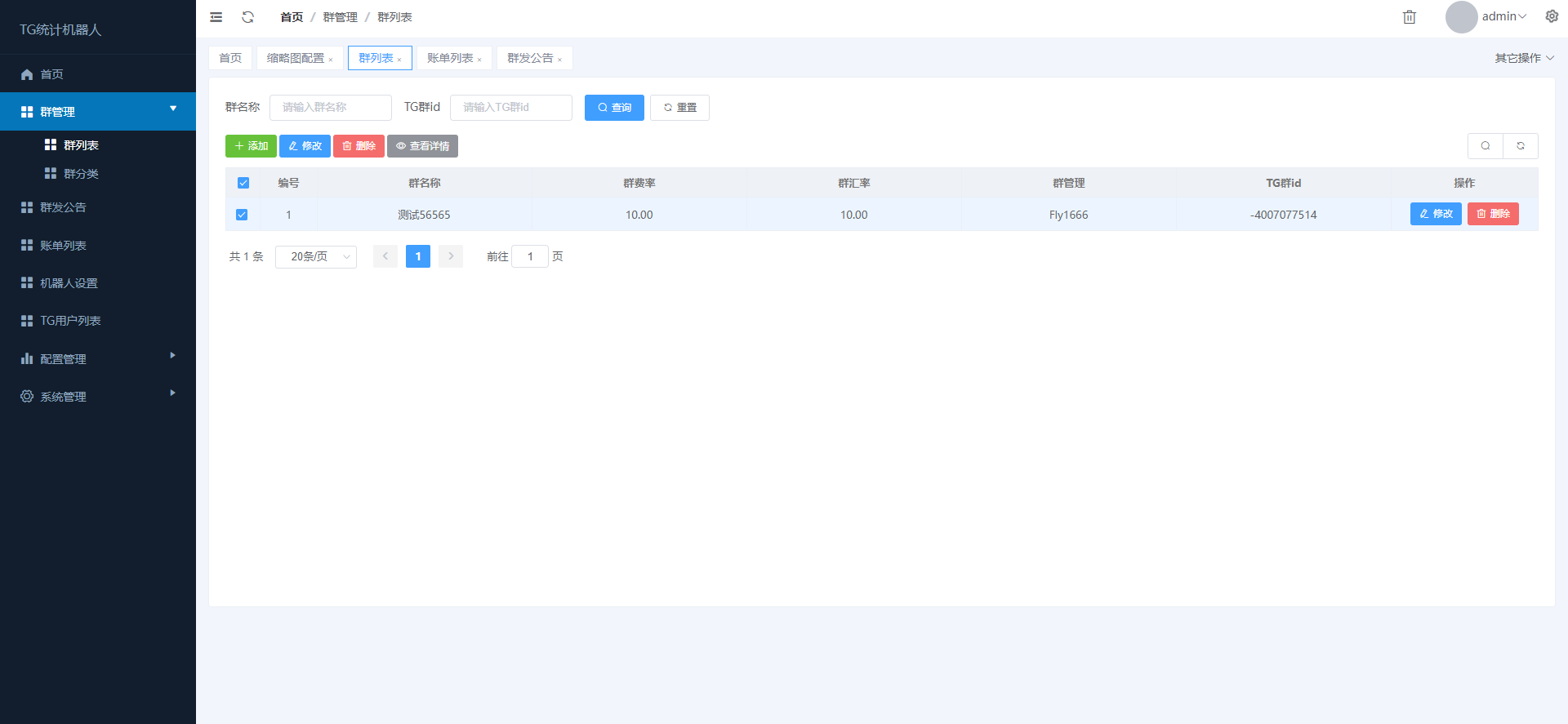Click the TG统计机器人 title
The width and height of the screenshot is (1568, 724).
point(60,29)
